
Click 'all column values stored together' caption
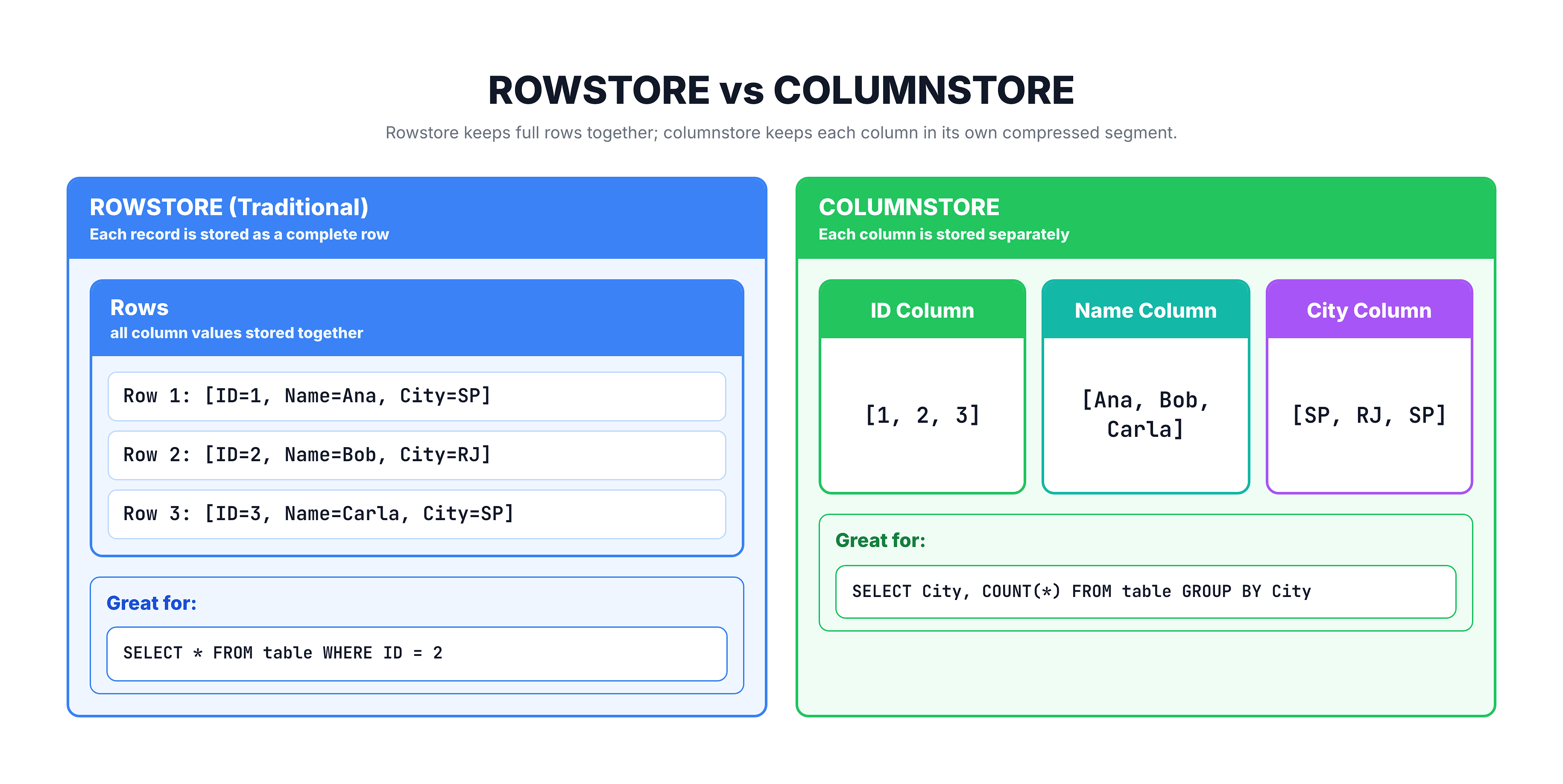point(237,333)
